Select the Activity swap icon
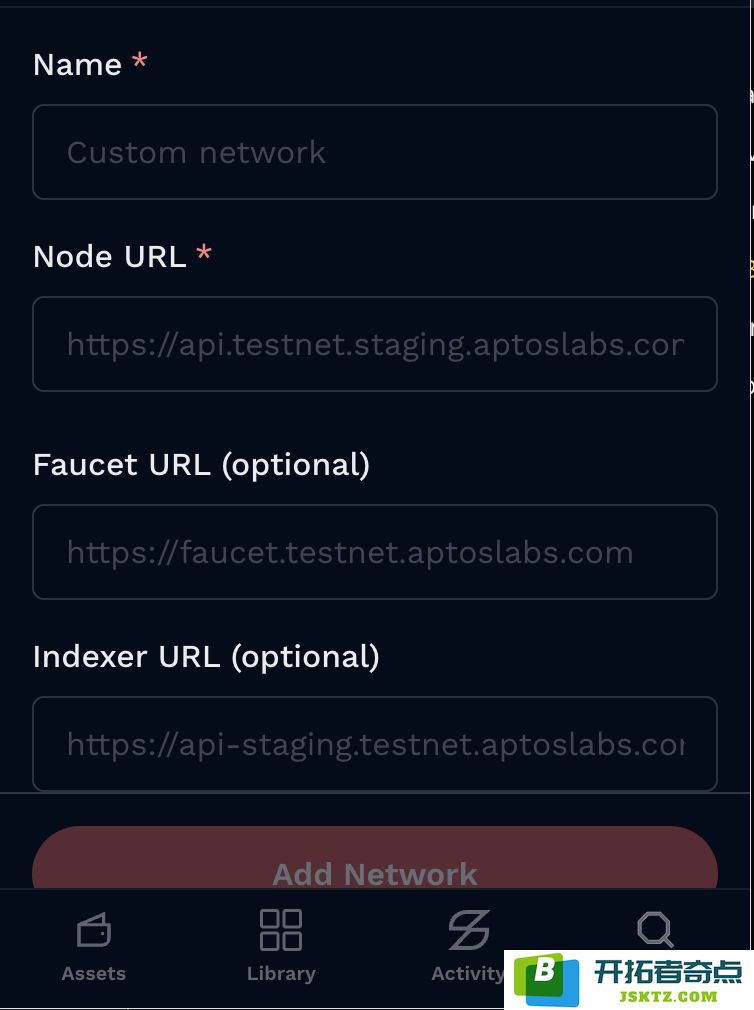Screen dimensions: 754x1010 469,929
